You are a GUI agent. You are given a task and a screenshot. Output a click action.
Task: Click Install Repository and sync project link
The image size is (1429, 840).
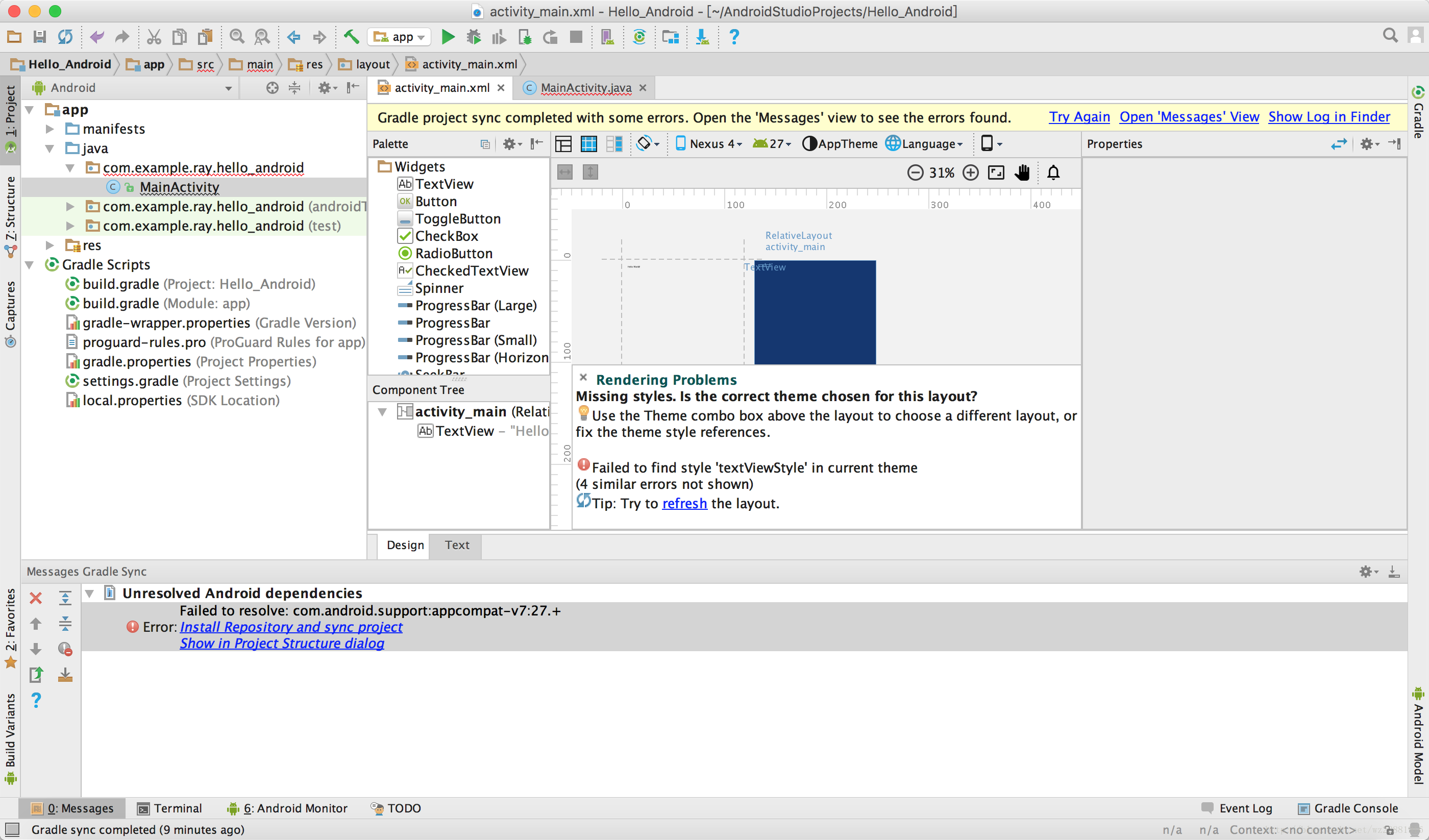291,627
